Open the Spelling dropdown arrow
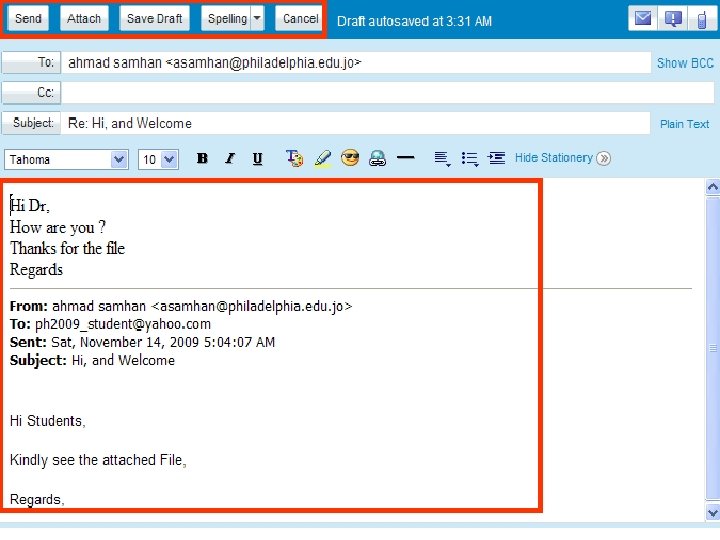Viewport: 720px width, 540px height. [258, 19]
